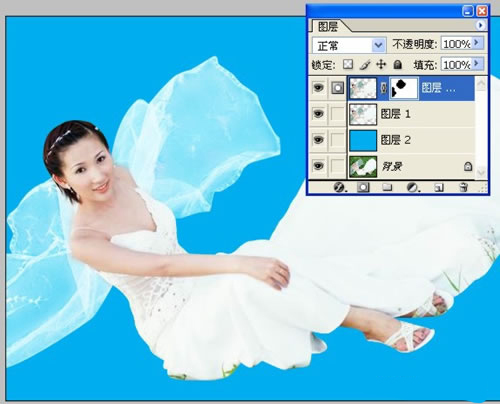The image size is (500, 404).
Task: Click the create new layer icon
Action: pyautogui.click(x=439, y=187)
